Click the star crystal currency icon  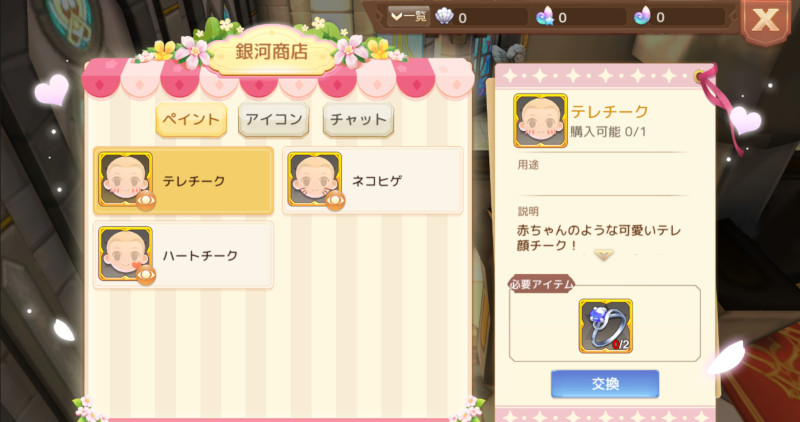(x=545, y=17)
